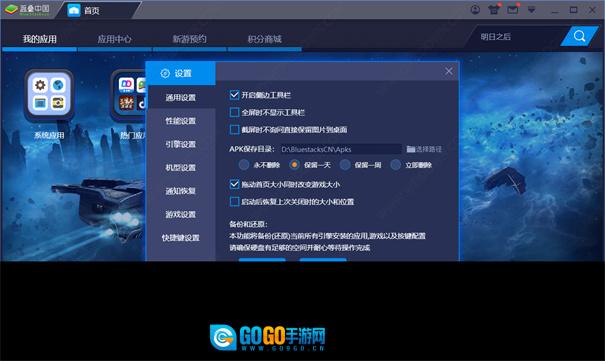Open the 热门应用 folder icon
Image resolution: width=605 pixels, height=361 pixels.
[129, 95]
